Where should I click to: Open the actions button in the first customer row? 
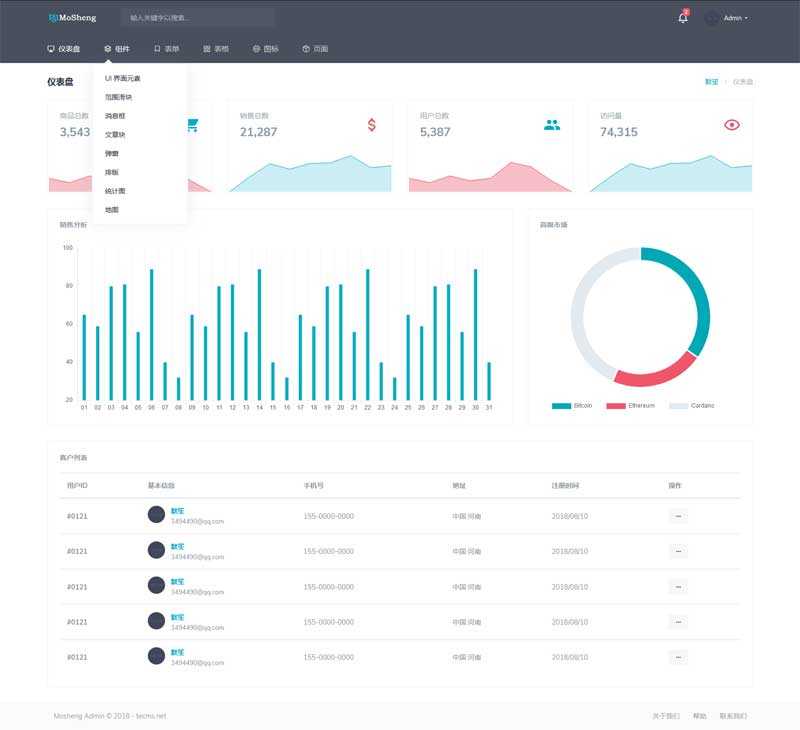coord(678,516)
